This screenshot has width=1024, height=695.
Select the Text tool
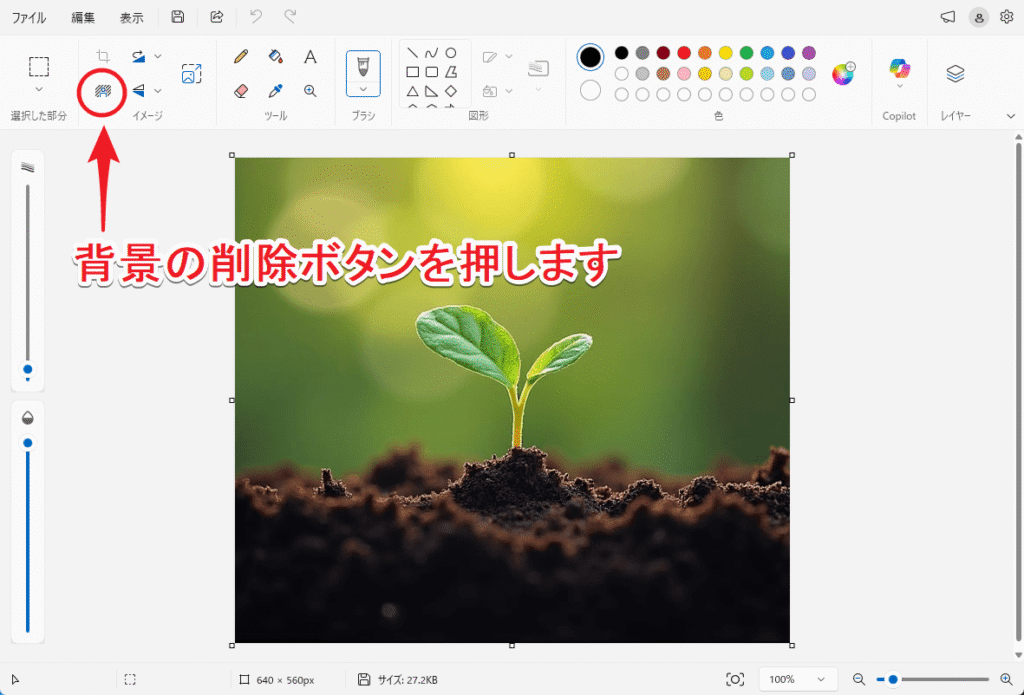(x=310, y=56)
